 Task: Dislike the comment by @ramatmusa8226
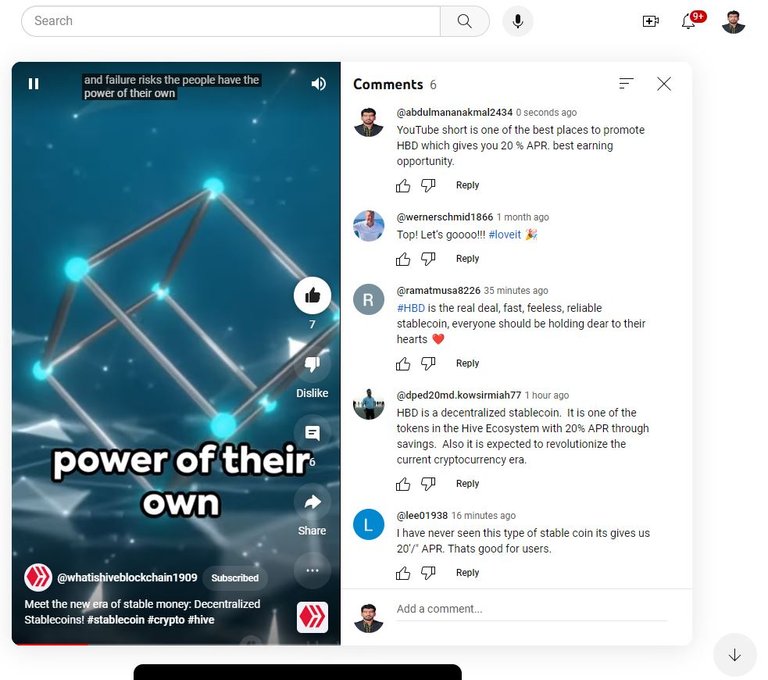pyautogui.click(x=428, y=364)
